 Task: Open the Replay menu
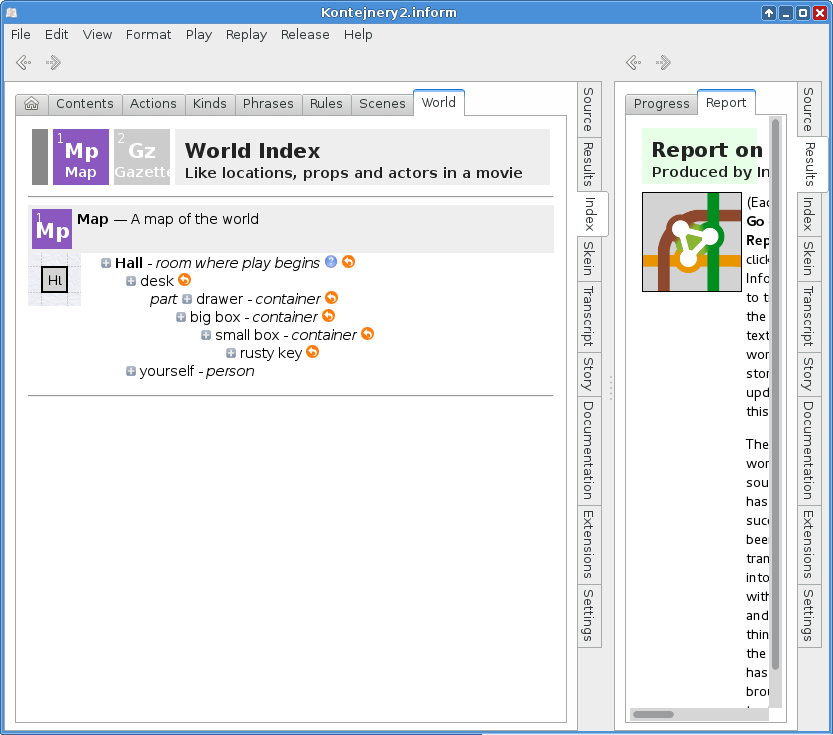click(246, 34)
